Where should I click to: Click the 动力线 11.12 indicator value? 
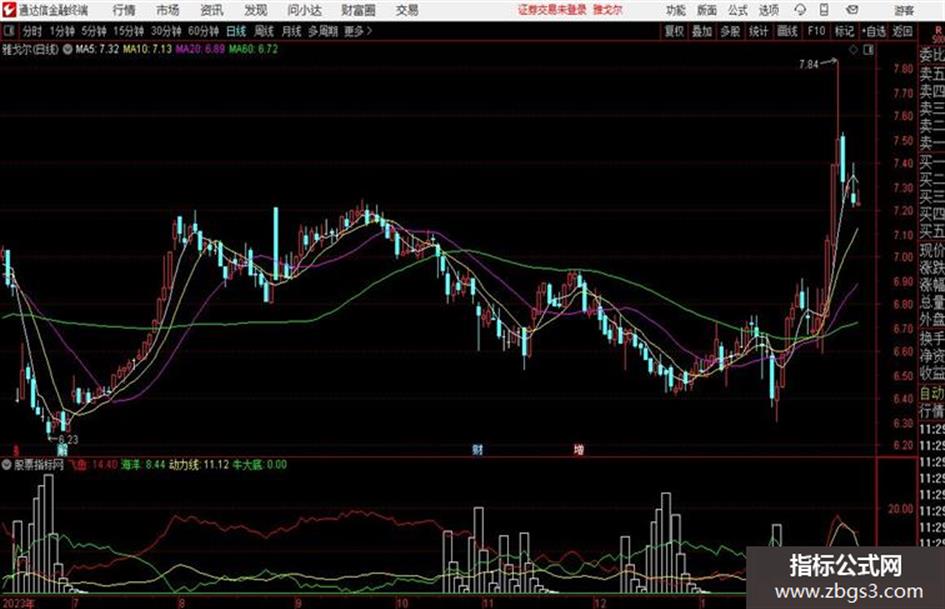pyautogui.click(x=199, y=465)
